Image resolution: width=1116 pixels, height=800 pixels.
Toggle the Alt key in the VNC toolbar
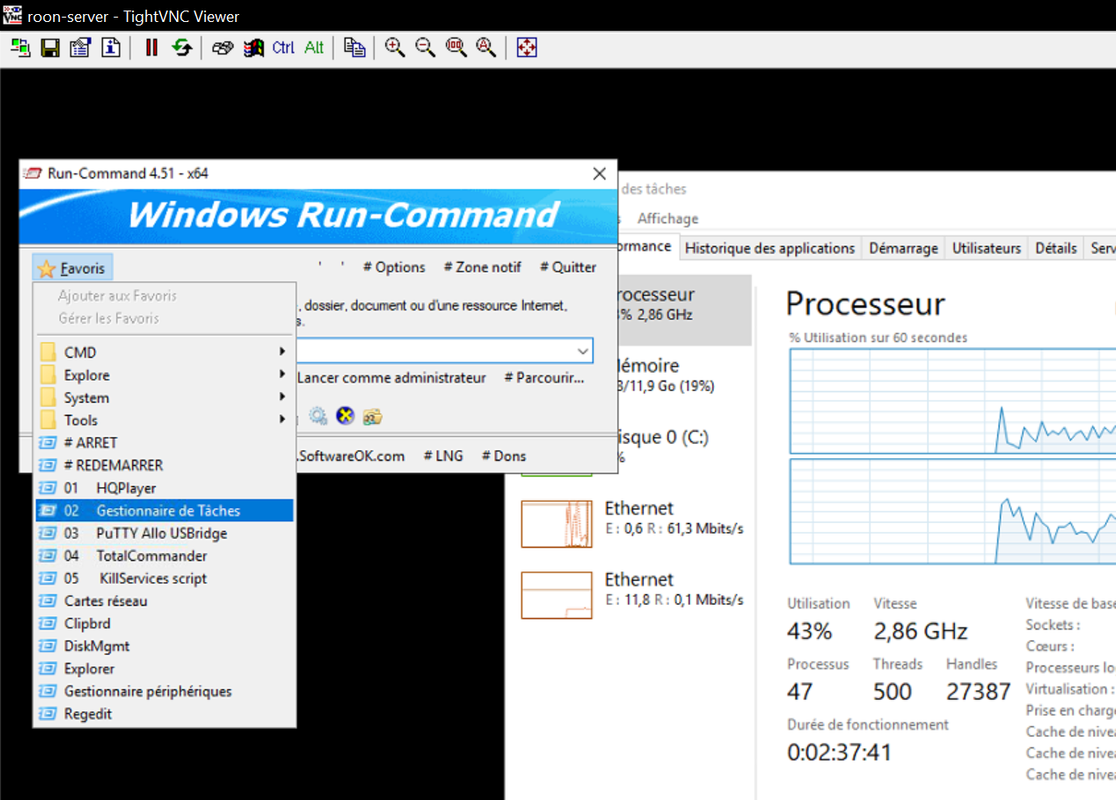click(314, 48)
